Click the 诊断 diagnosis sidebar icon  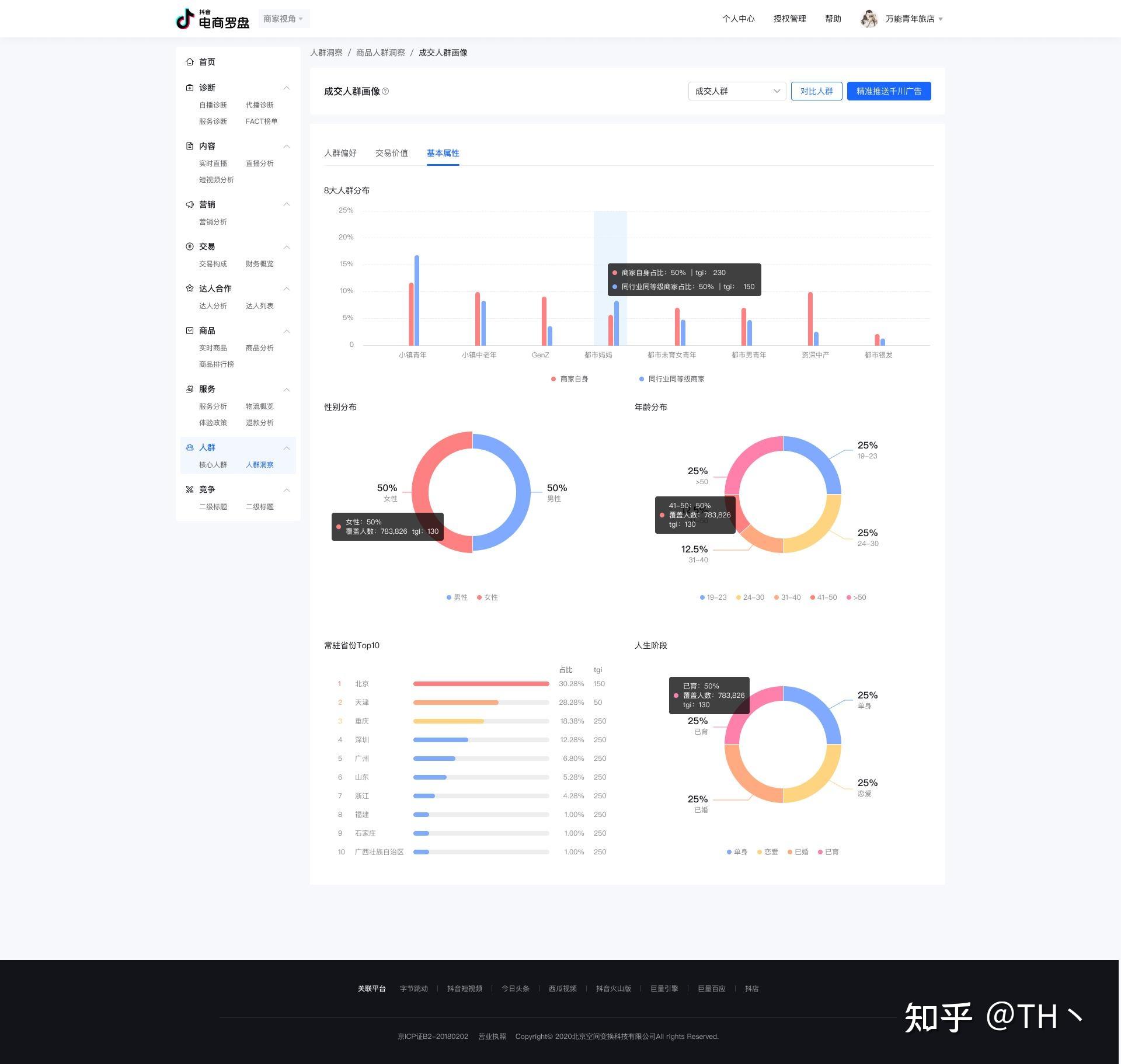click(x=189, y=88)
